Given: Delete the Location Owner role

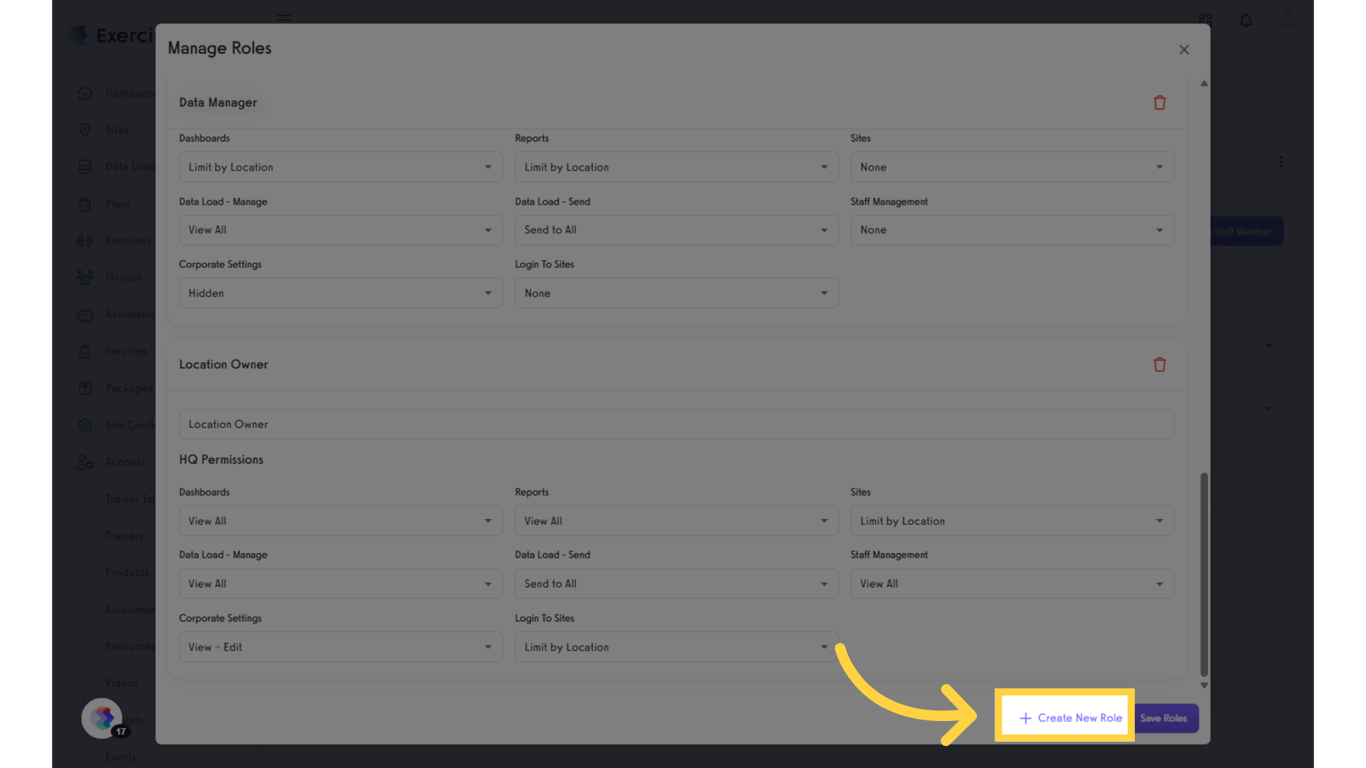Looking at the screenshot, I should pyautogui.click(x=1159, y=365).
